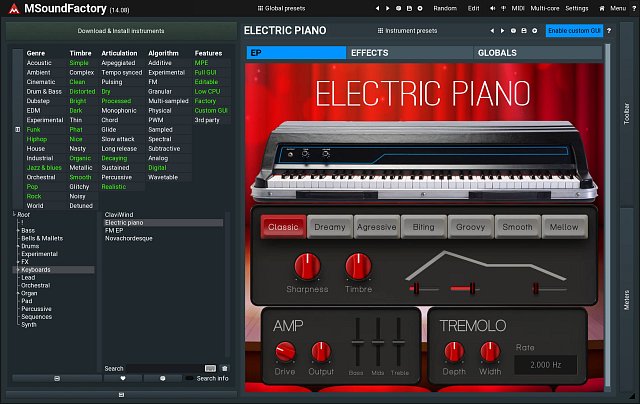Click the favorites heart icon below the search
640x404 pixels.
[122, 379]
